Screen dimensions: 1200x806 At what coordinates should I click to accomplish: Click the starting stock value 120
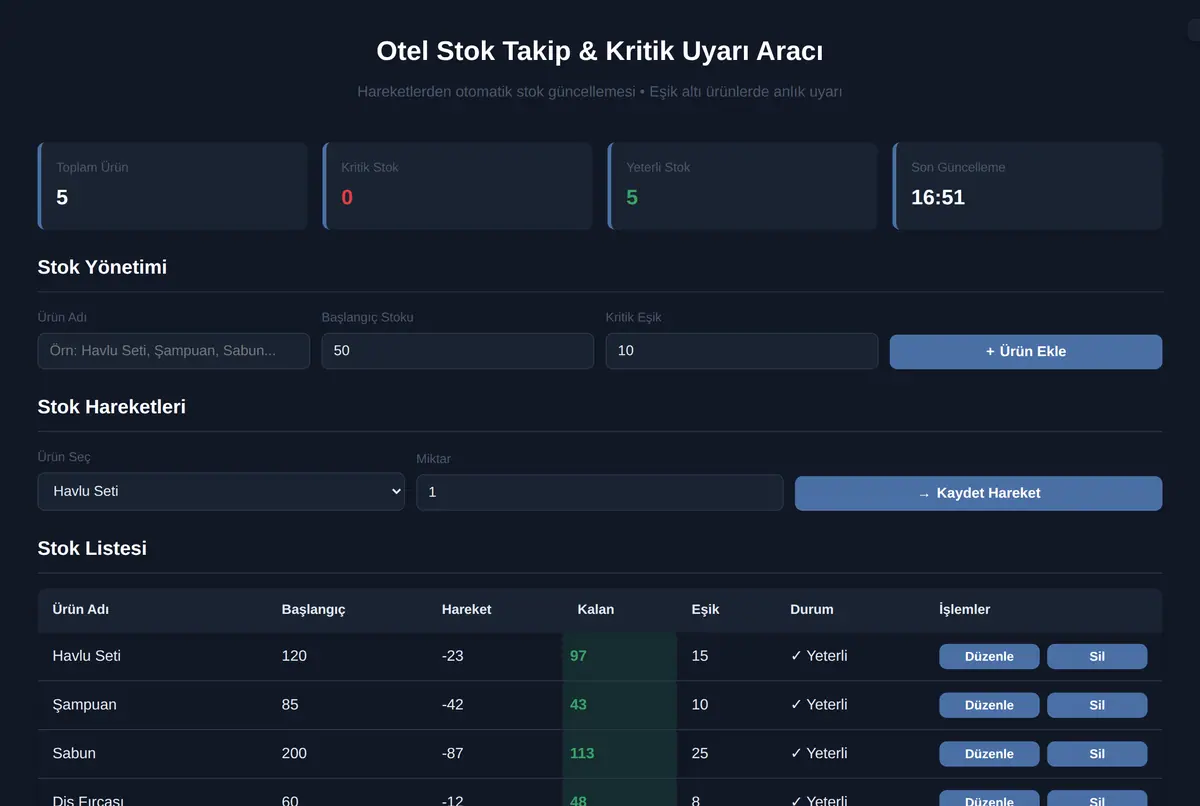(x=294, y=656)
